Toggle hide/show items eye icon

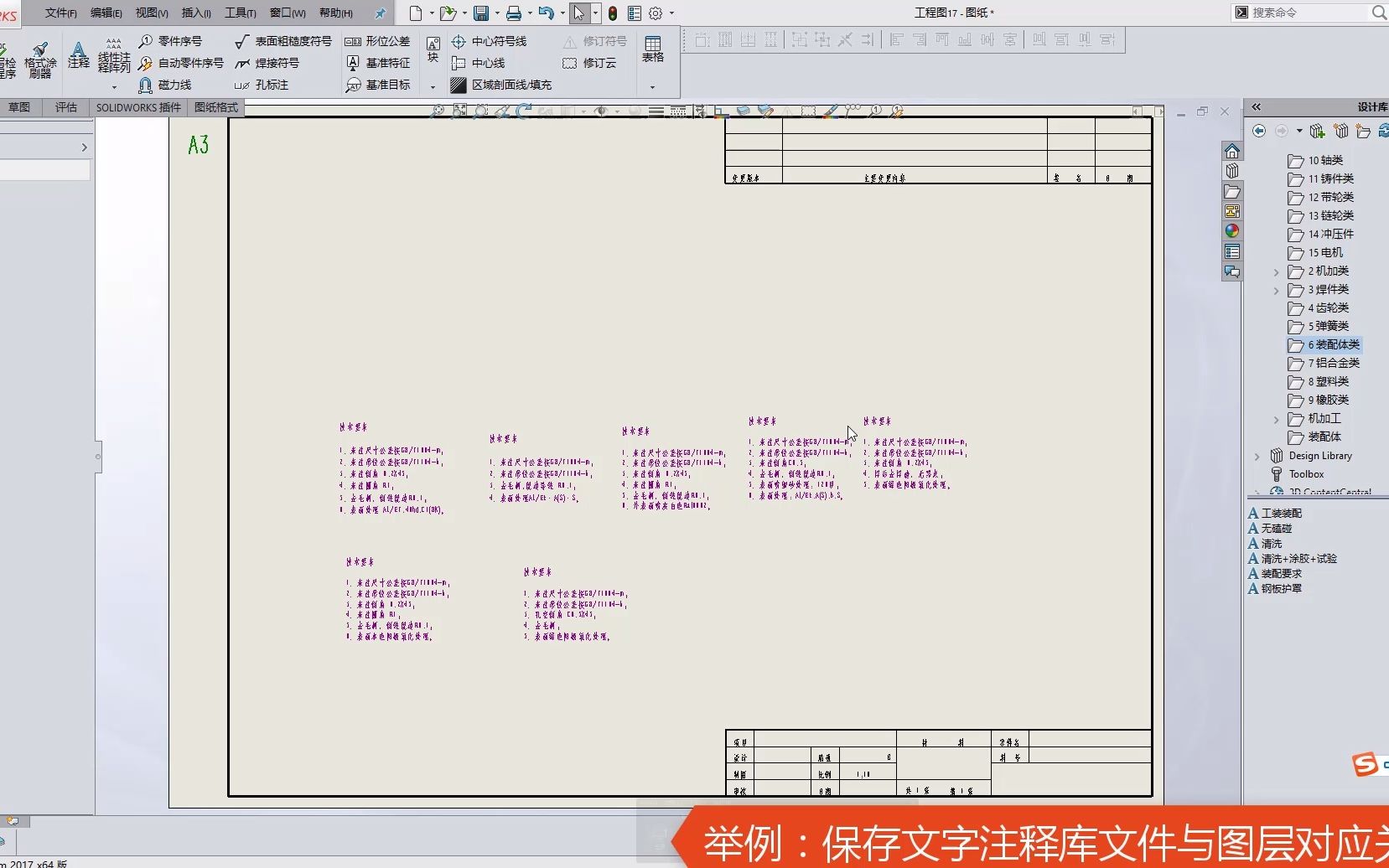602,110
